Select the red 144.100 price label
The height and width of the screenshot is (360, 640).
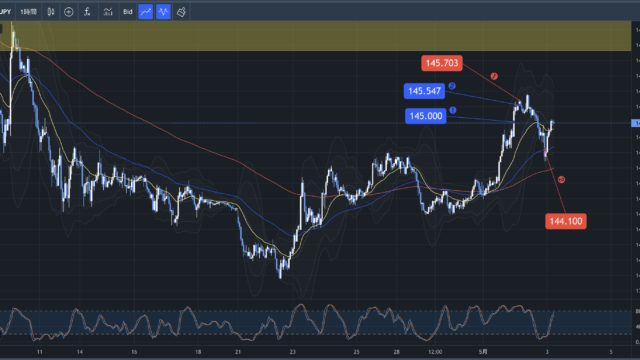point(566,221)
